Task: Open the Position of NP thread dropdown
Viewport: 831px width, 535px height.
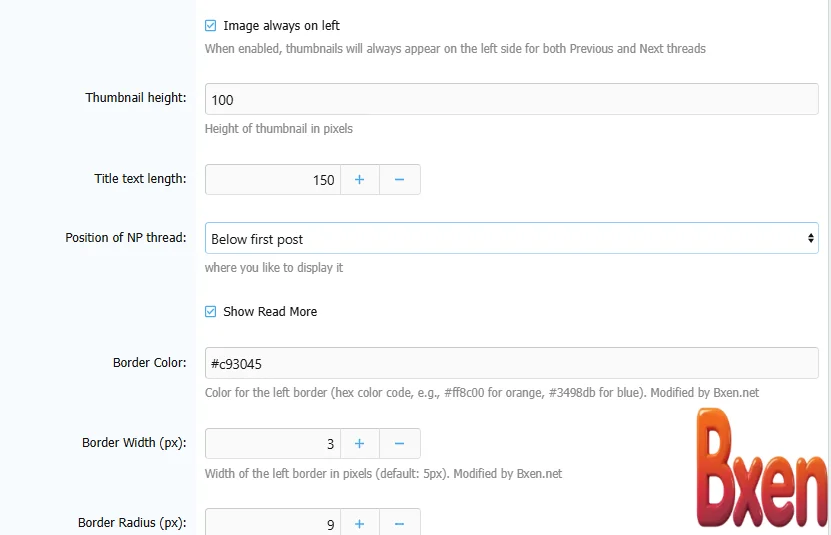Action: click(510, 239)
